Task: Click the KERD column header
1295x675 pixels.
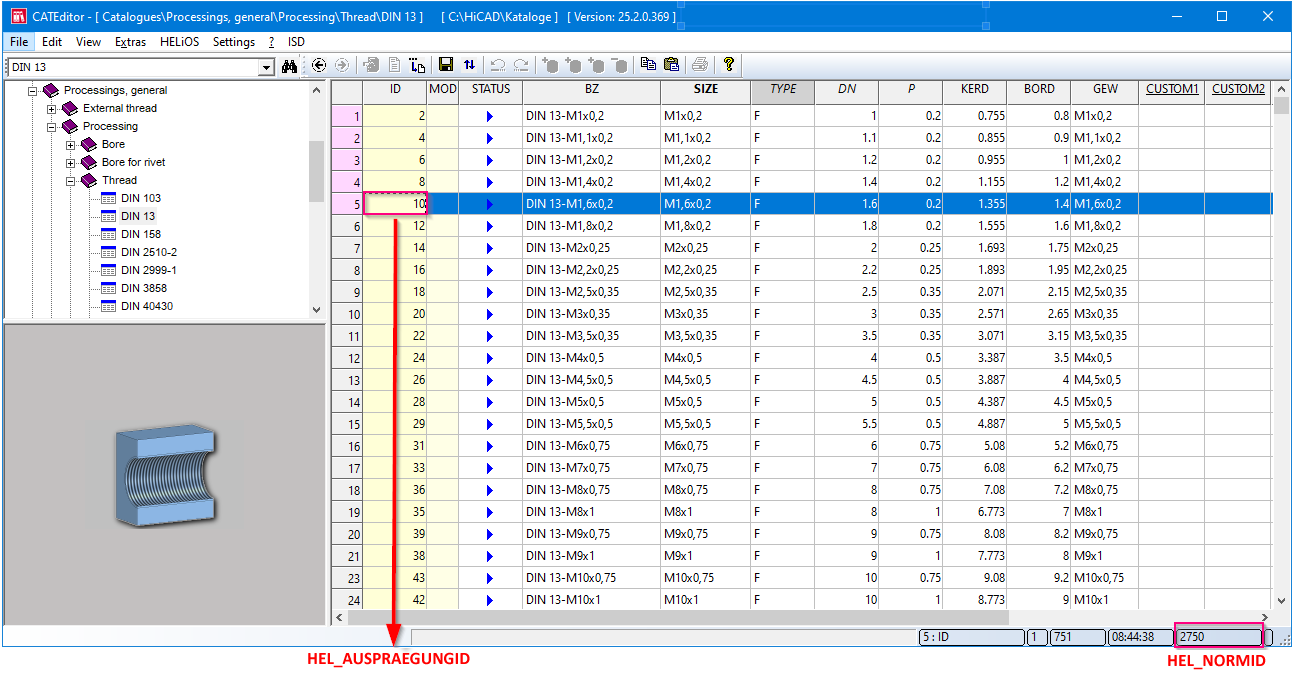Action: (974, 89)
